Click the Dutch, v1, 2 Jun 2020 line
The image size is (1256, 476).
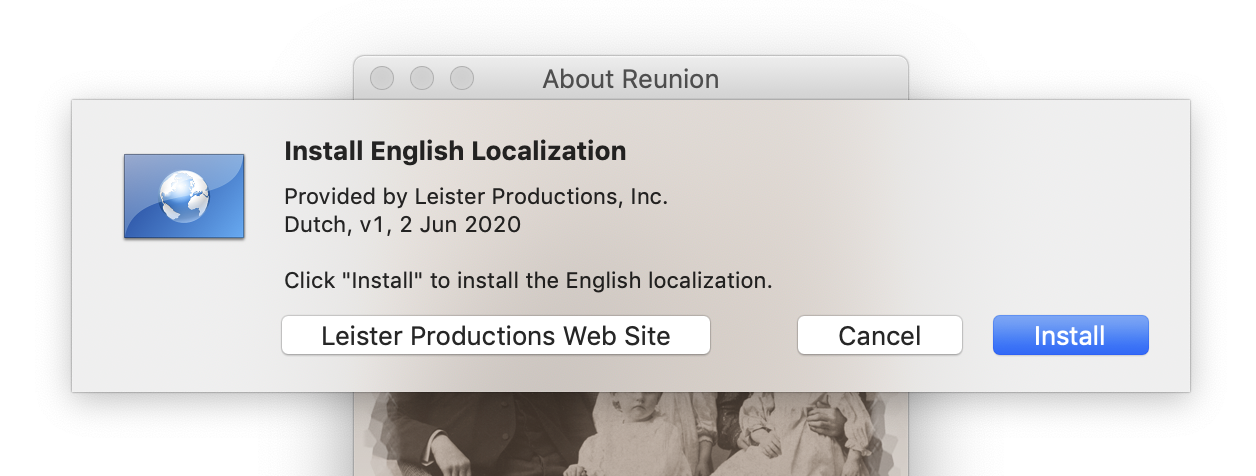[402, 225]
